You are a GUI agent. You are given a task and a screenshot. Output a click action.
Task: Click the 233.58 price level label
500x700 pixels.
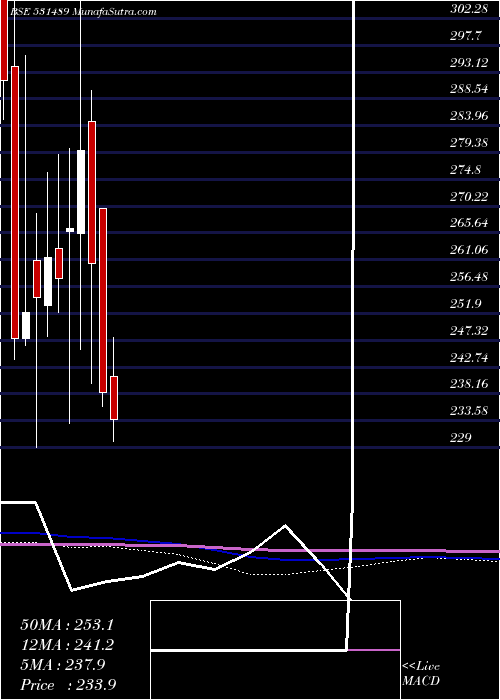[x=468, y=411]
